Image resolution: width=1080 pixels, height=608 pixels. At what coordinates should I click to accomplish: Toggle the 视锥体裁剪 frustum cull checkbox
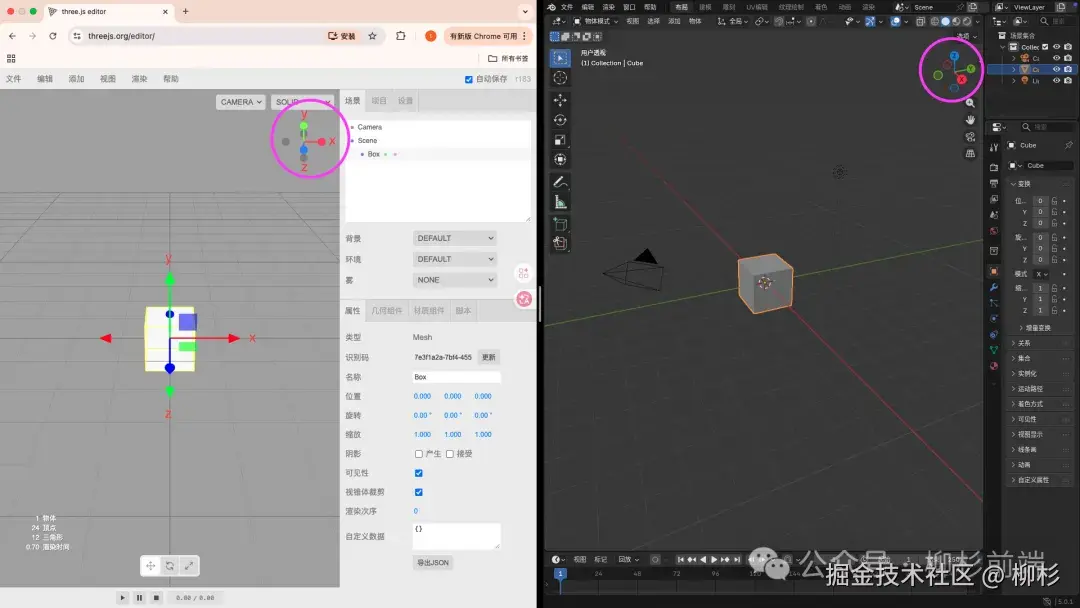click(419, 492)
